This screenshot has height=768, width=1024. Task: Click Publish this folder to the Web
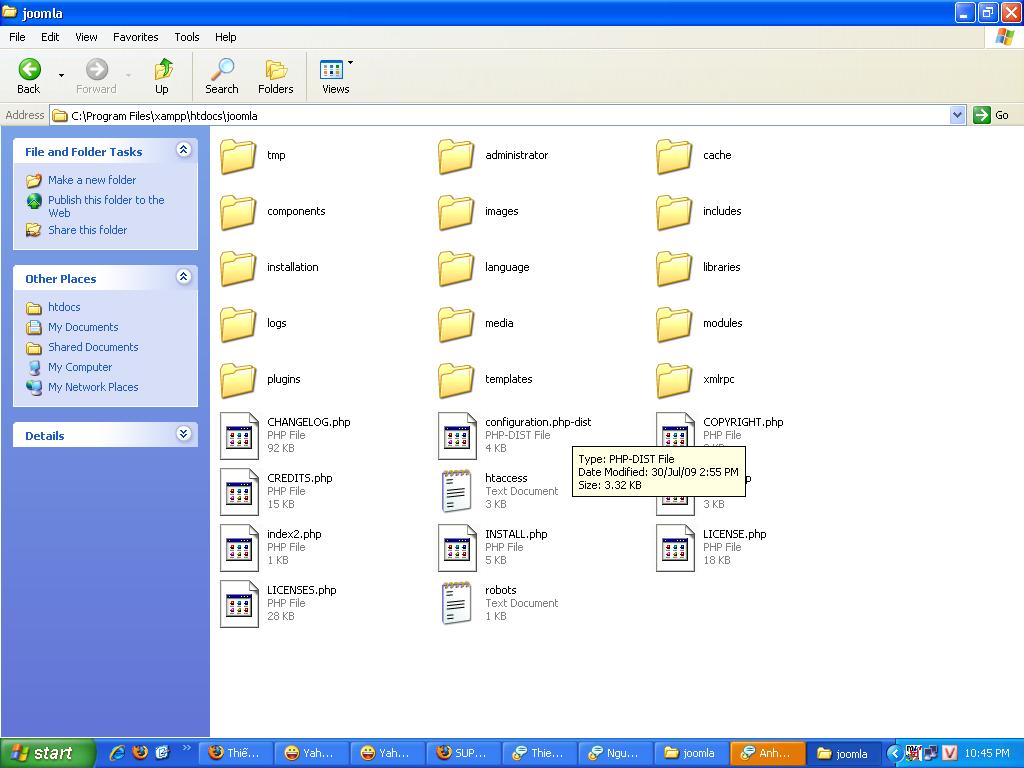[106, 206]
